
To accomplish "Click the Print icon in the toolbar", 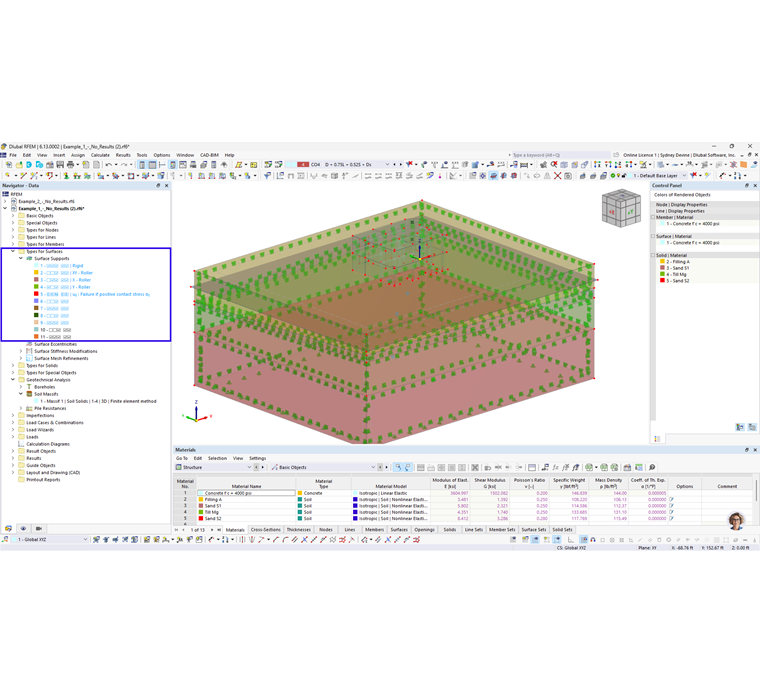I will (x=70, y=165).
